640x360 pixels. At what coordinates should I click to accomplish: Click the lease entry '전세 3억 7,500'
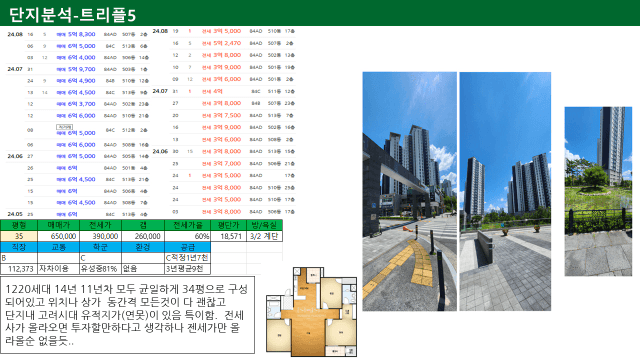point(222,116)
